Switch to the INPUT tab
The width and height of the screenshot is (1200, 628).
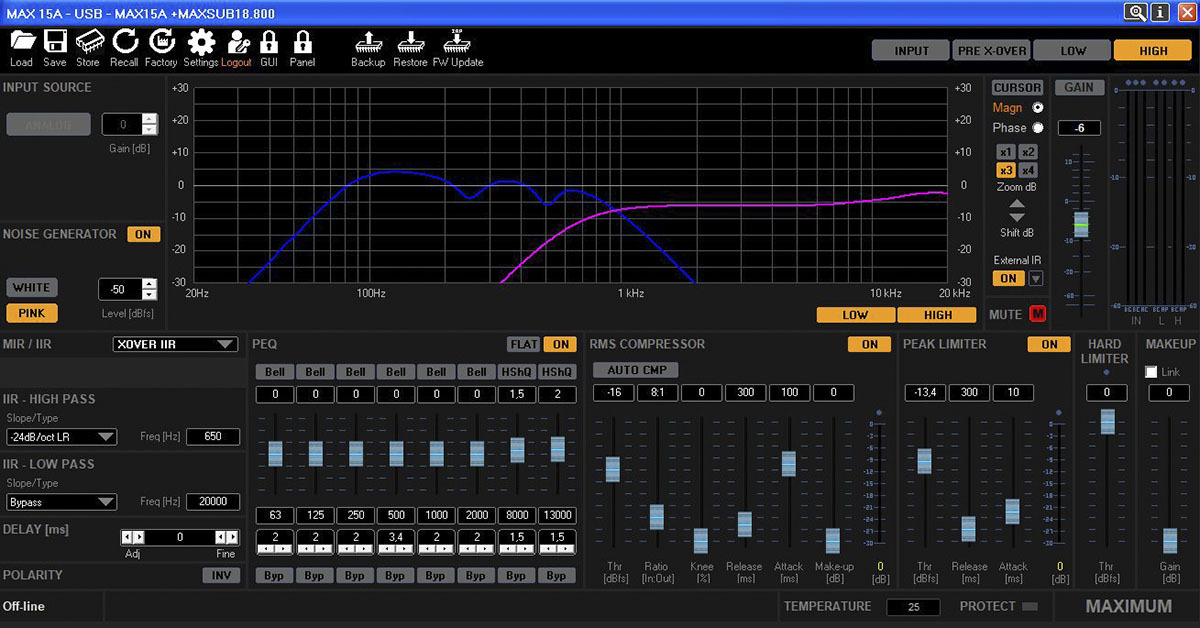pyautogui.click(x=911, y=51)
